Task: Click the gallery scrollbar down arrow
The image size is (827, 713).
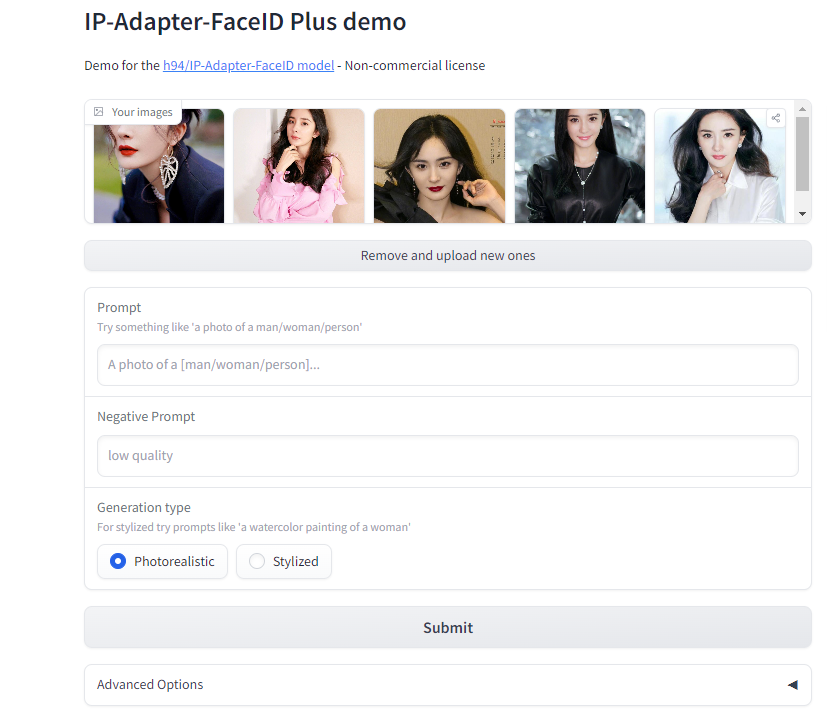Action: coord(802,214)
